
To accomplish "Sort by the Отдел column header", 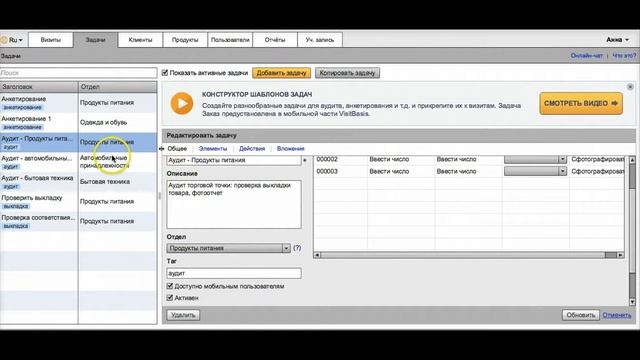I will [118, 87].
